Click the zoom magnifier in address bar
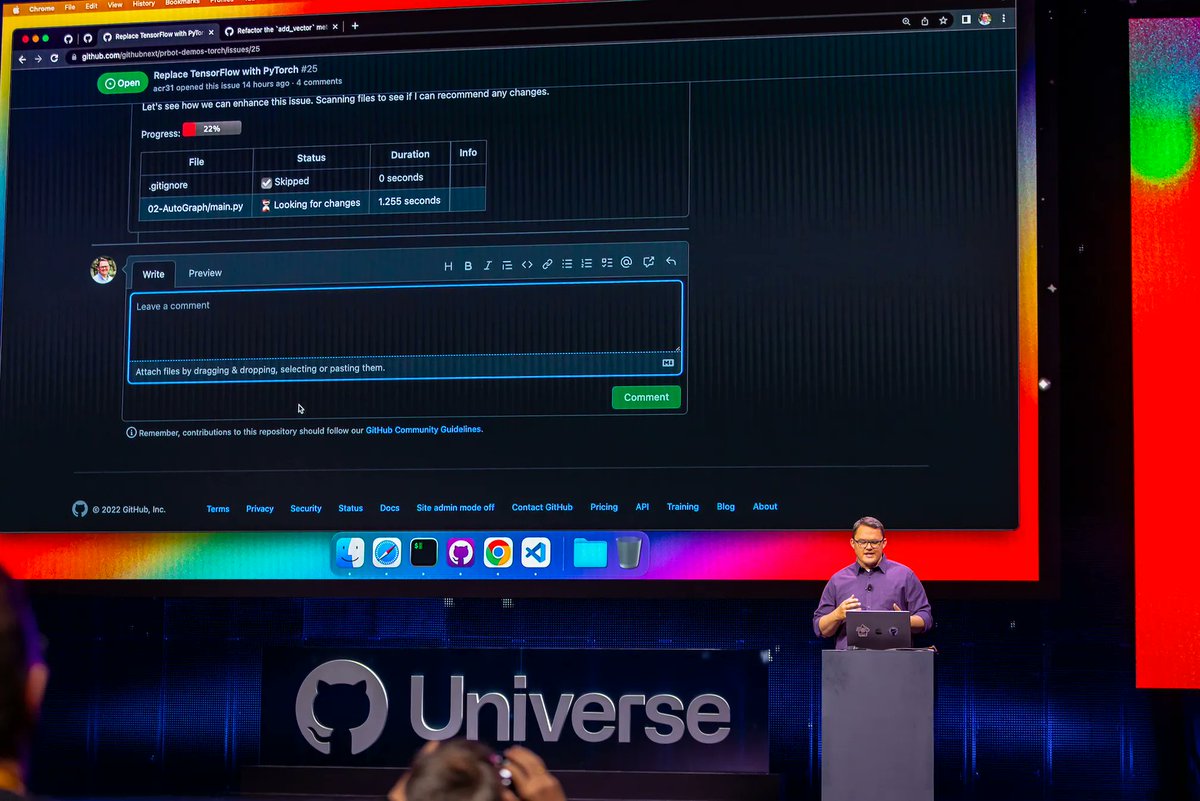Image resolution: width=1200 pixels, height=801 pixels. pyautogui.click(x=906, y=21)
